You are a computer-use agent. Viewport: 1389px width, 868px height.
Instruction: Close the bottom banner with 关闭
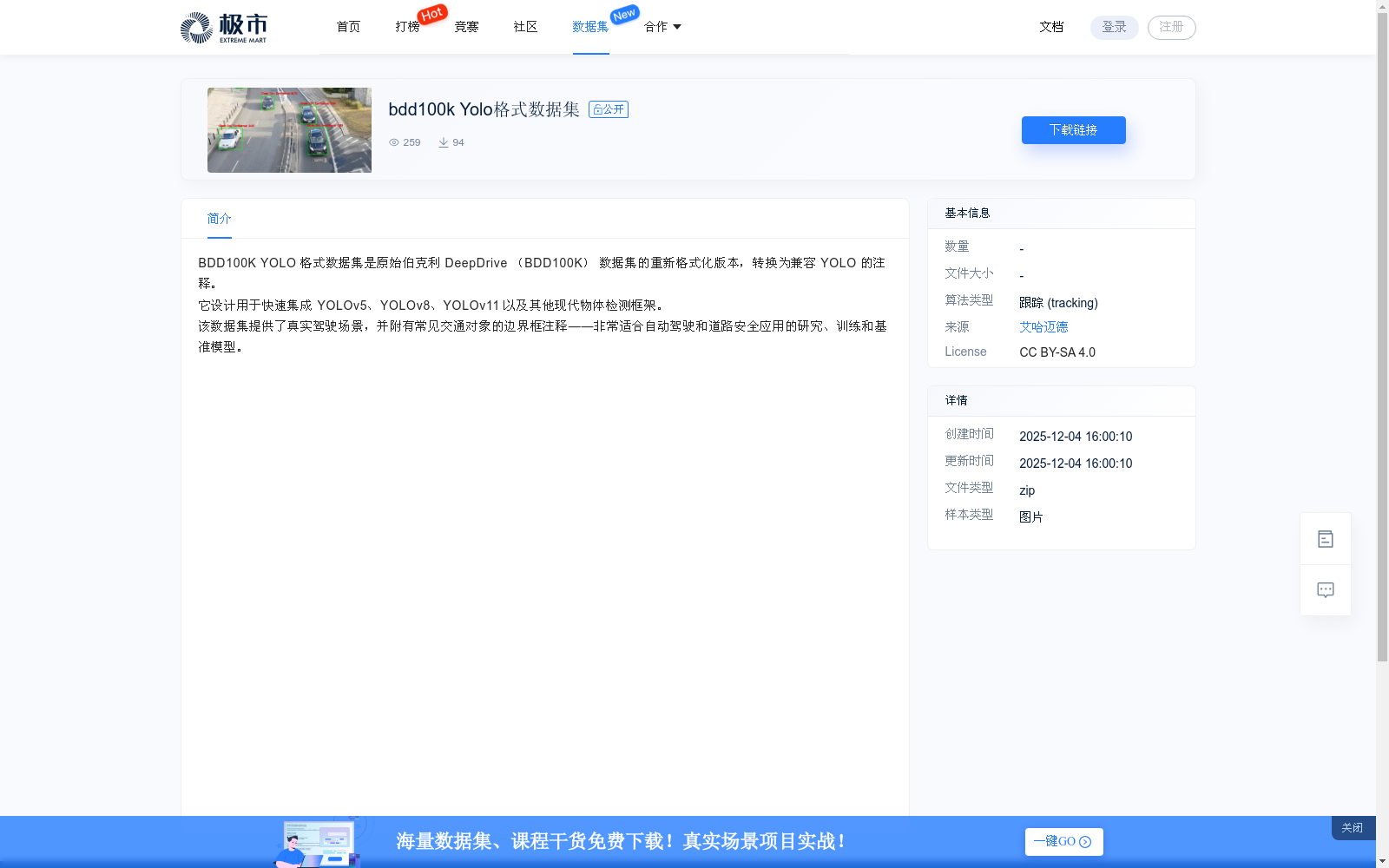coord(1353,828)
